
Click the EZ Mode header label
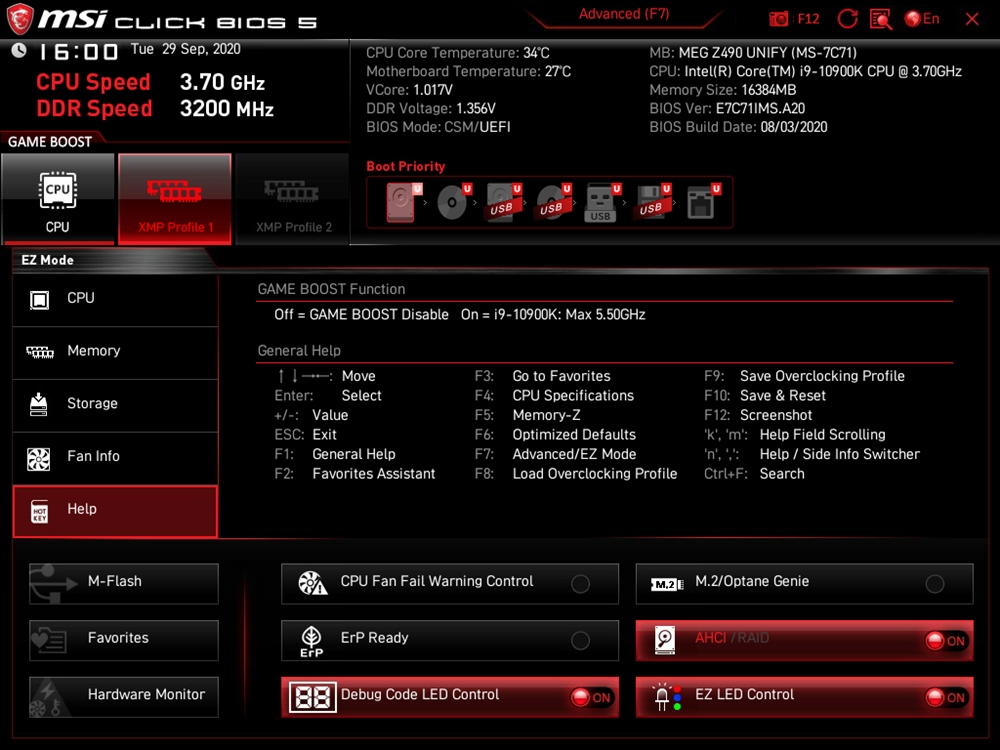(47, 260)
